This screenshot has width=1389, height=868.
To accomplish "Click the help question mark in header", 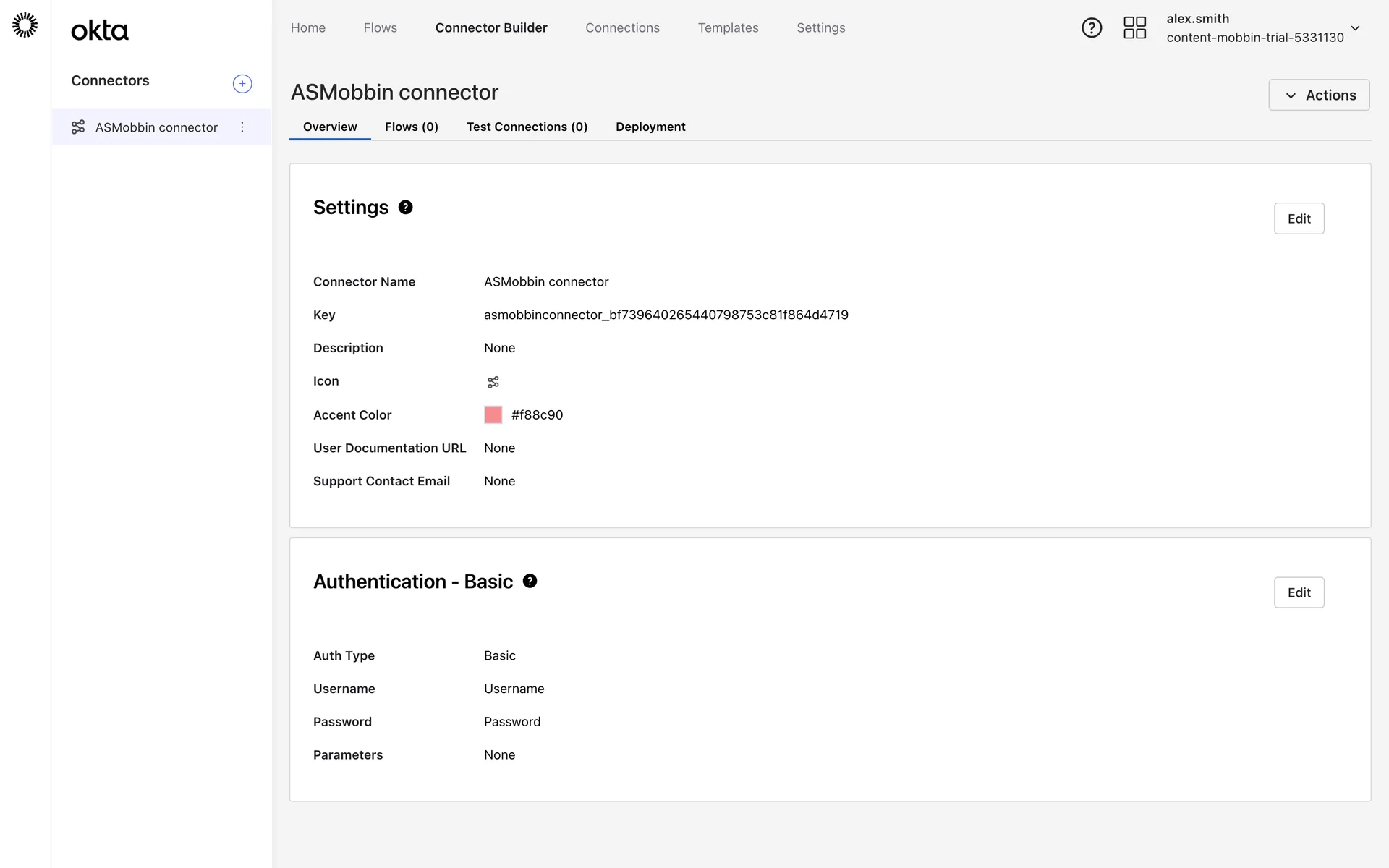I will [x=1091, y=28].
